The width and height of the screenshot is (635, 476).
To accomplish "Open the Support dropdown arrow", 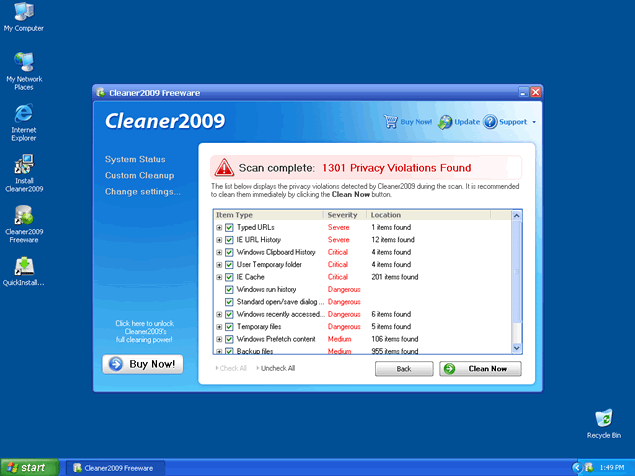I will [534, 123].
